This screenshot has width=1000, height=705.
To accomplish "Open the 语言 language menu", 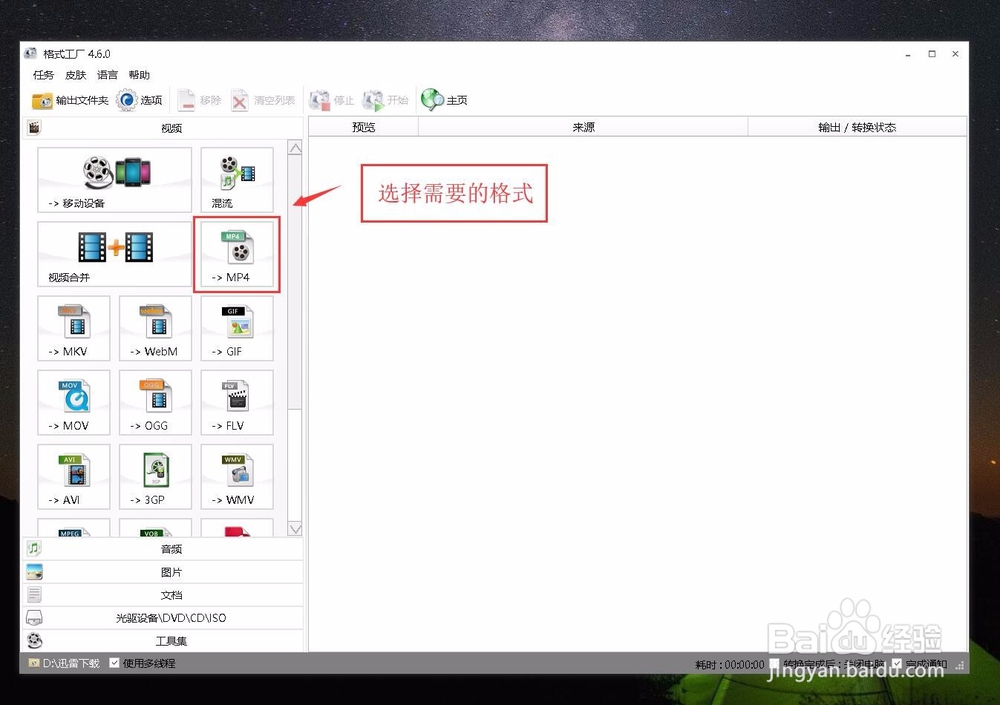I will [106, 74].
